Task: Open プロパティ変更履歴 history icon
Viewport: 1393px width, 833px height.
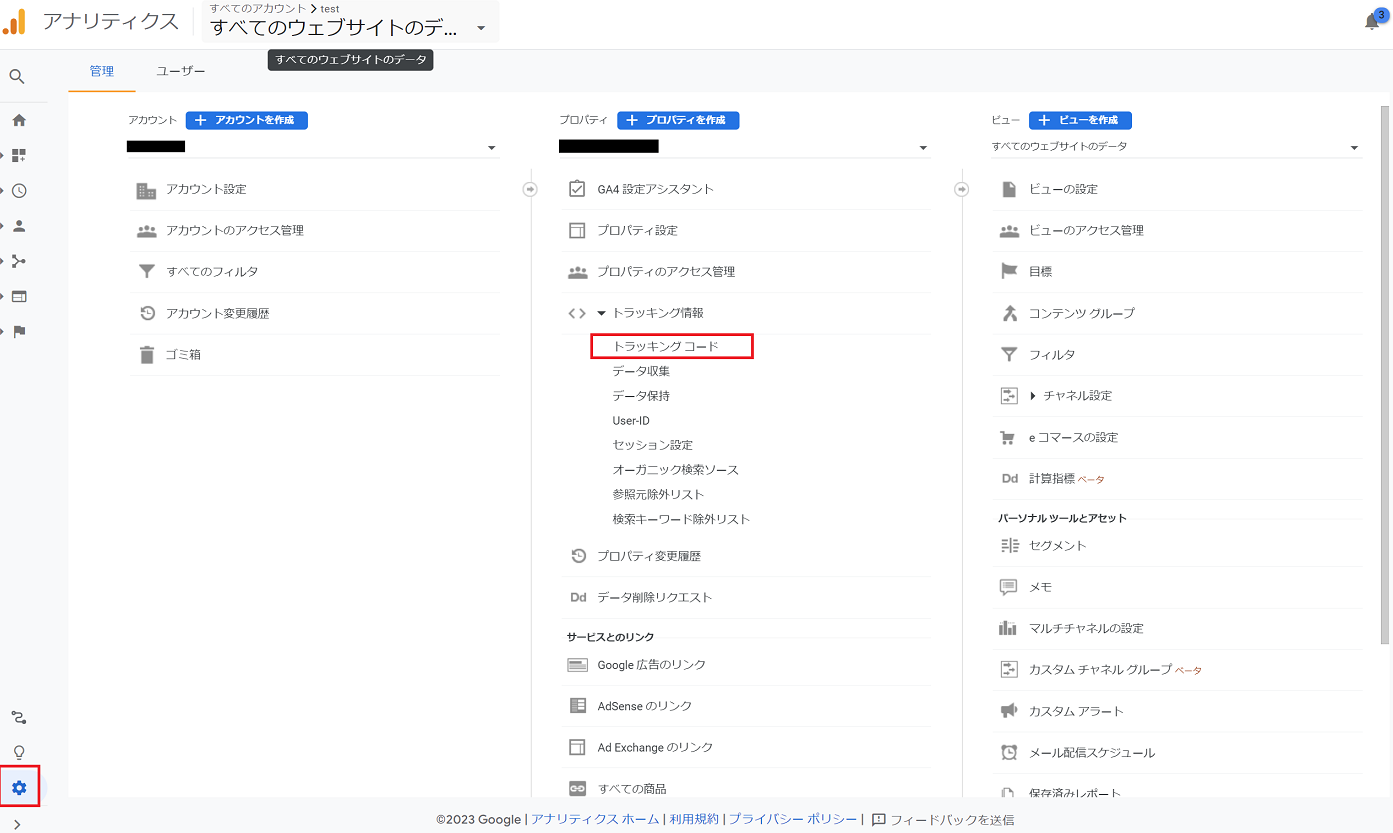Action: [578, 556]
